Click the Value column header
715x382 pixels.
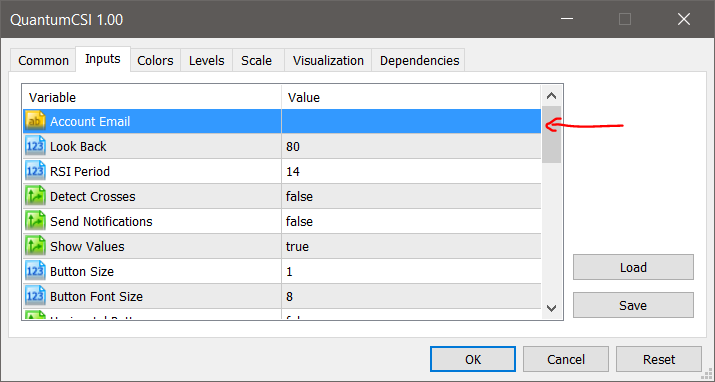click(x=411, y=97)
